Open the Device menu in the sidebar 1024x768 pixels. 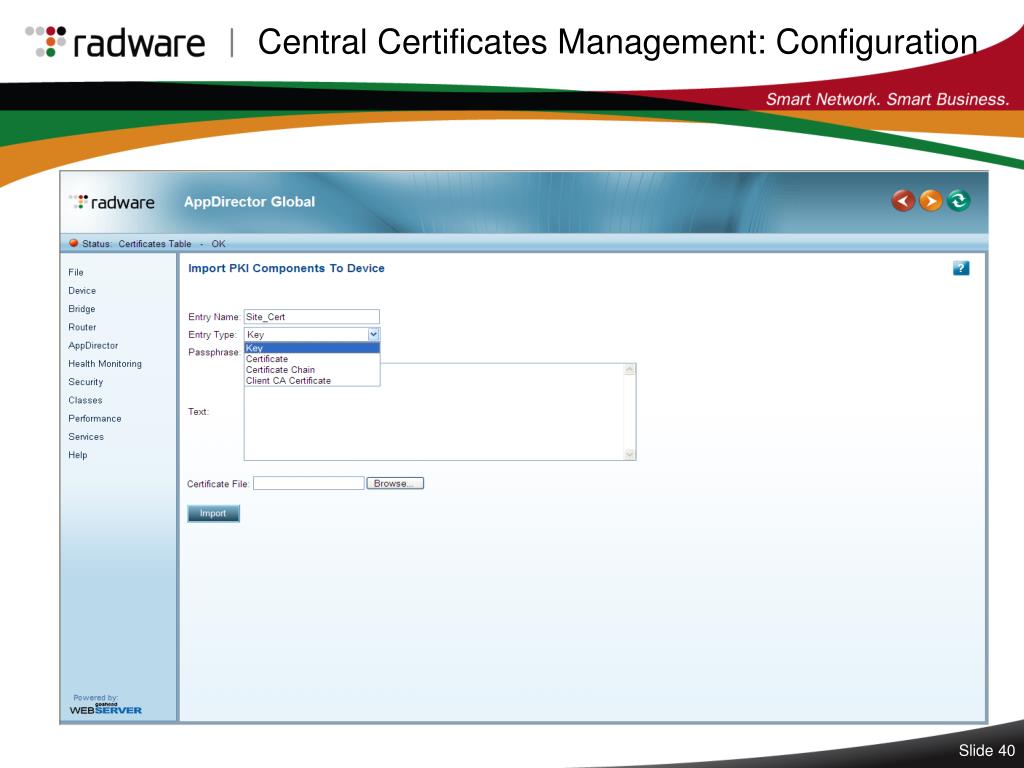[x=82, y=291]
